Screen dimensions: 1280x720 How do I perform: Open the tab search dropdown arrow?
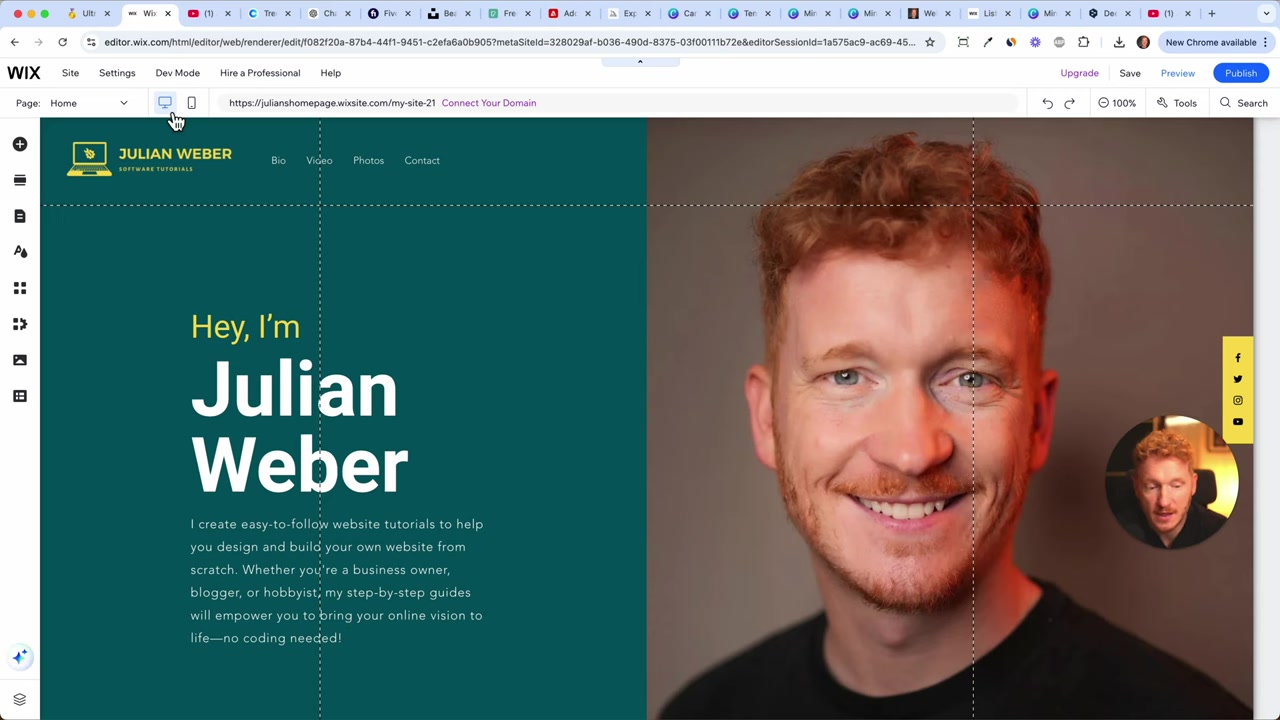point(1265,14)
